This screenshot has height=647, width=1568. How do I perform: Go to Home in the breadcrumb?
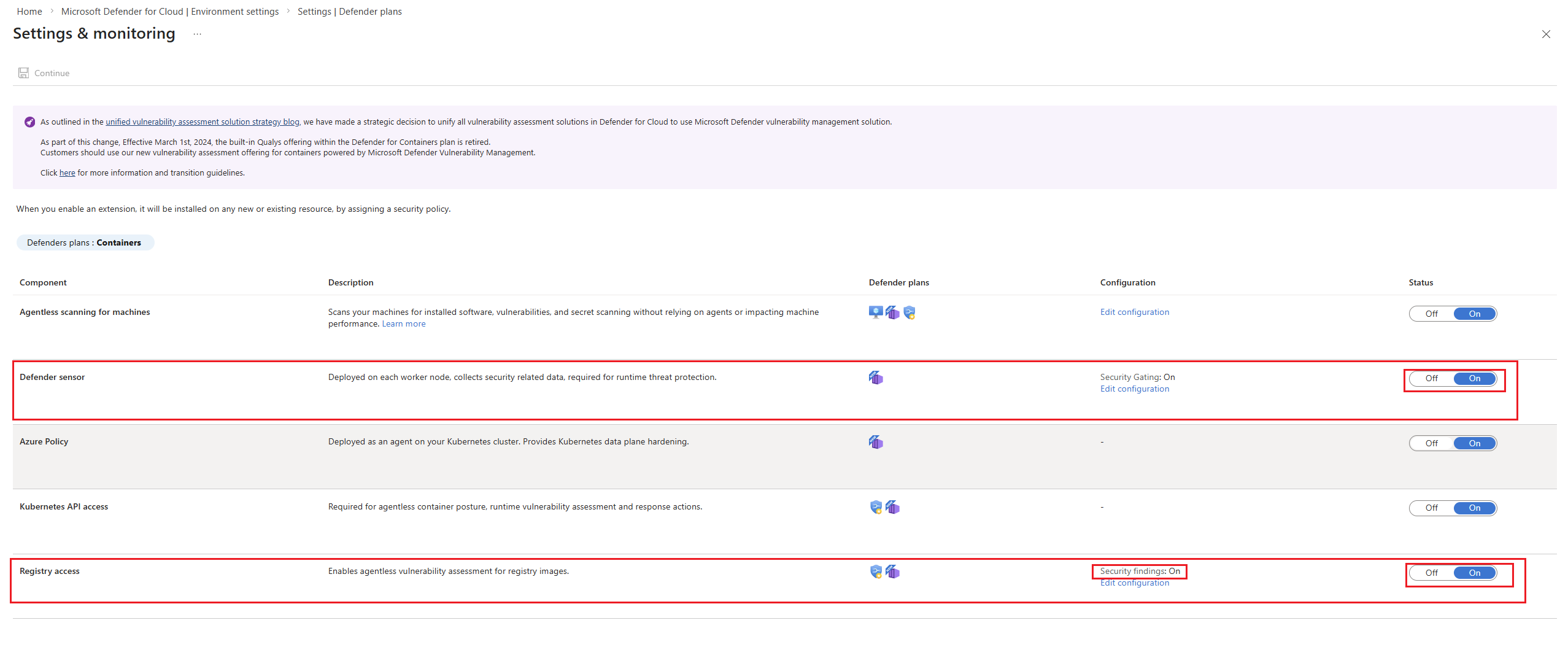(x=29, y=12)
